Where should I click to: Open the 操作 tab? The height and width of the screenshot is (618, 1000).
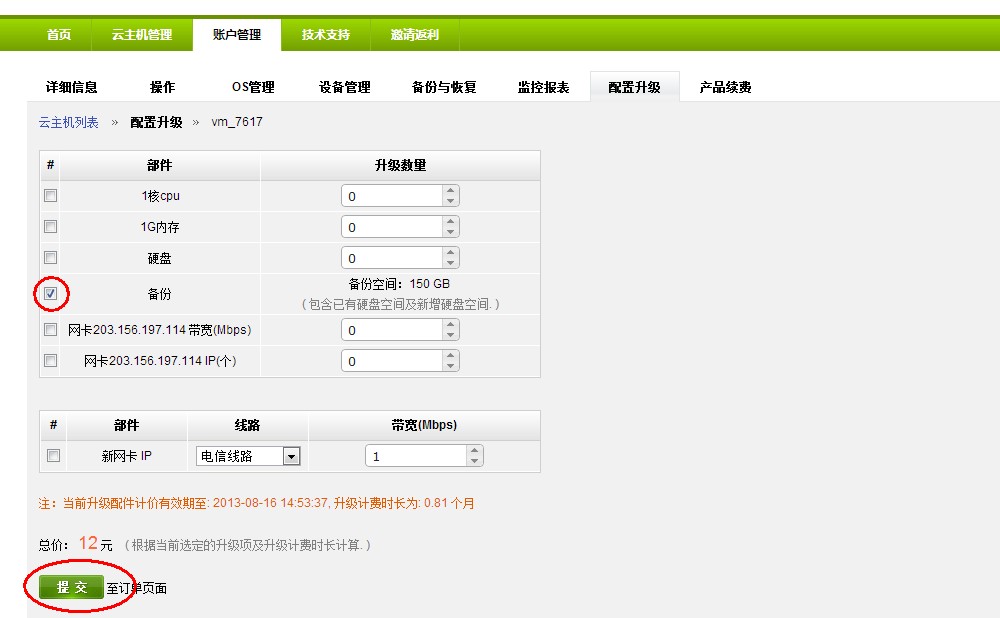[163, 86]
